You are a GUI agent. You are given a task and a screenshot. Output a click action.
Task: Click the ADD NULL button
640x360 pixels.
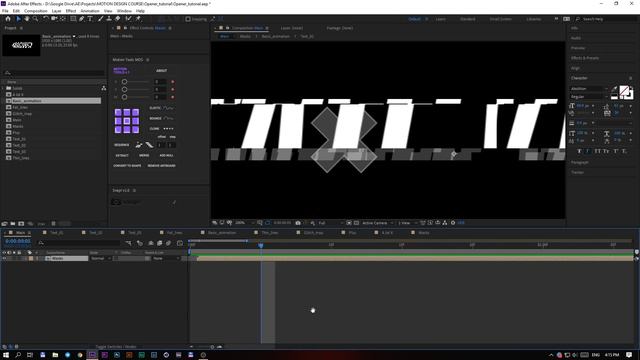pos(166,156)
